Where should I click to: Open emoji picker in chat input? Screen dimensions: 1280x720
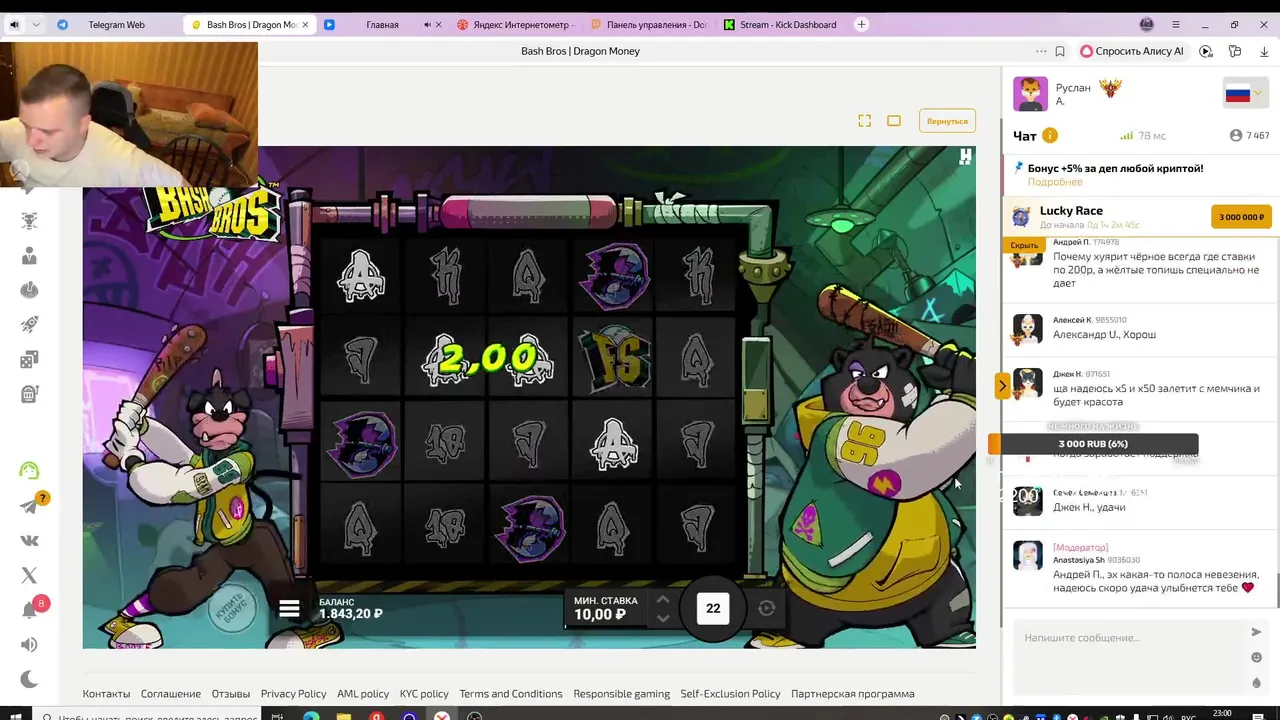[1256, 657]
